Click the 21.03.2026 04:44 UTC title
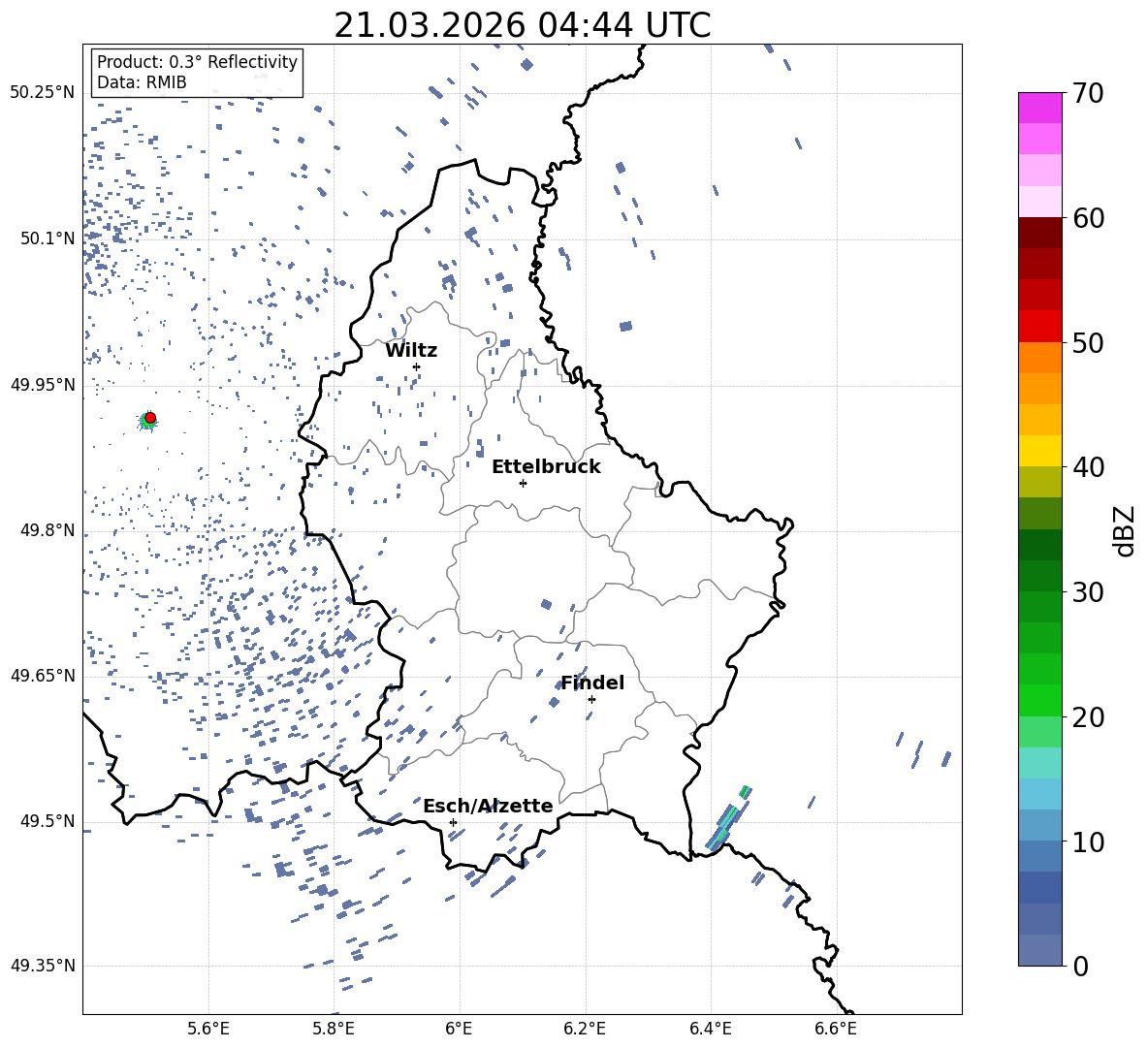This screenshot has height=1048, width=1148. point(523,25)
